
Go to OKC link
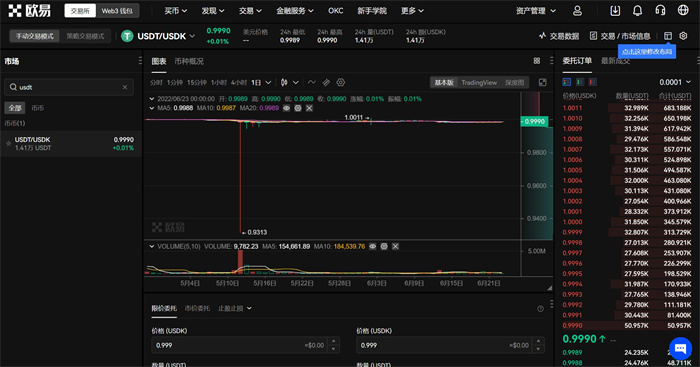coord(336,11)
